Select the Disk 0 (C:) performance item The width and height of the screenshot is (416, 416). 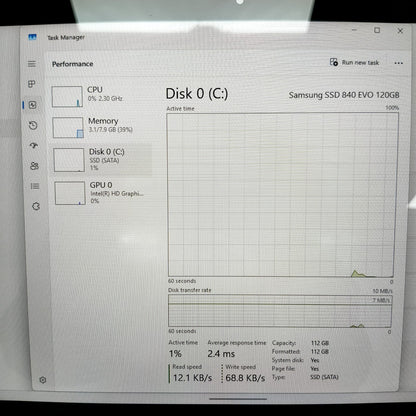pyautogui.click(x=102, y=160)
